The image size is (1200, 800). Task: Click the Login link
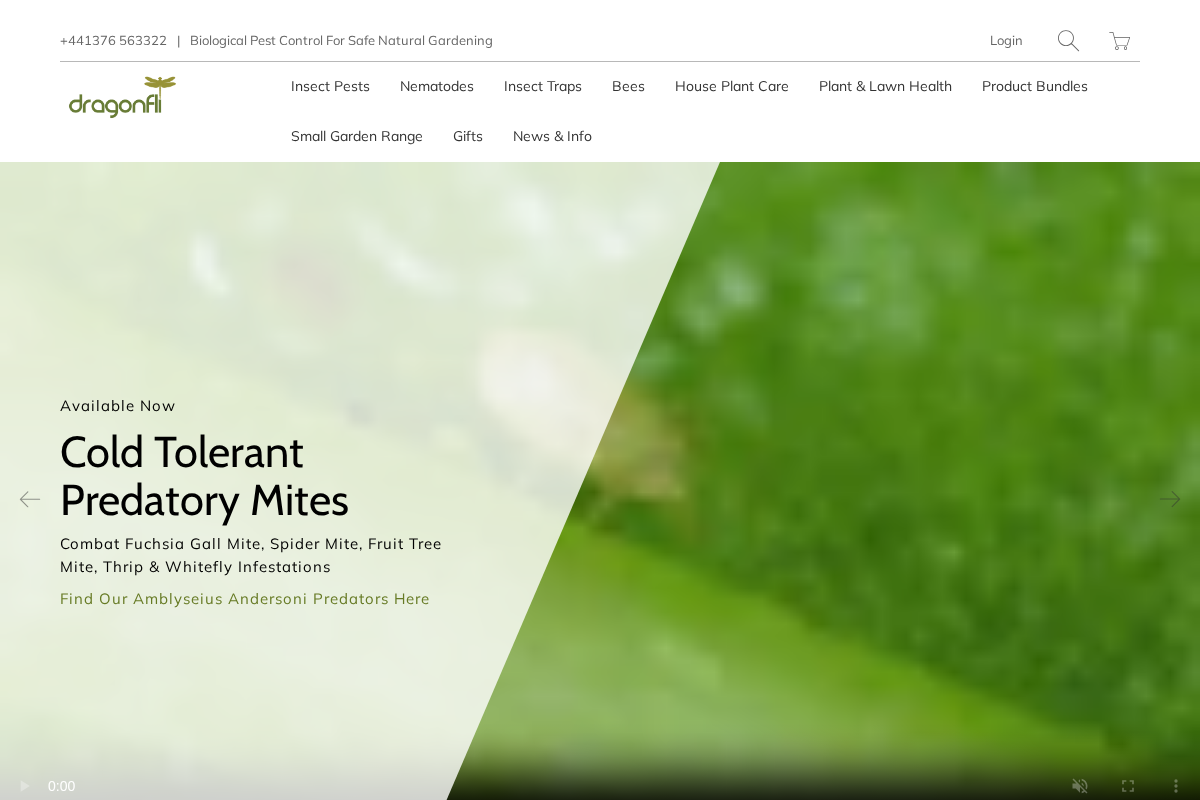click(1006, 40)
